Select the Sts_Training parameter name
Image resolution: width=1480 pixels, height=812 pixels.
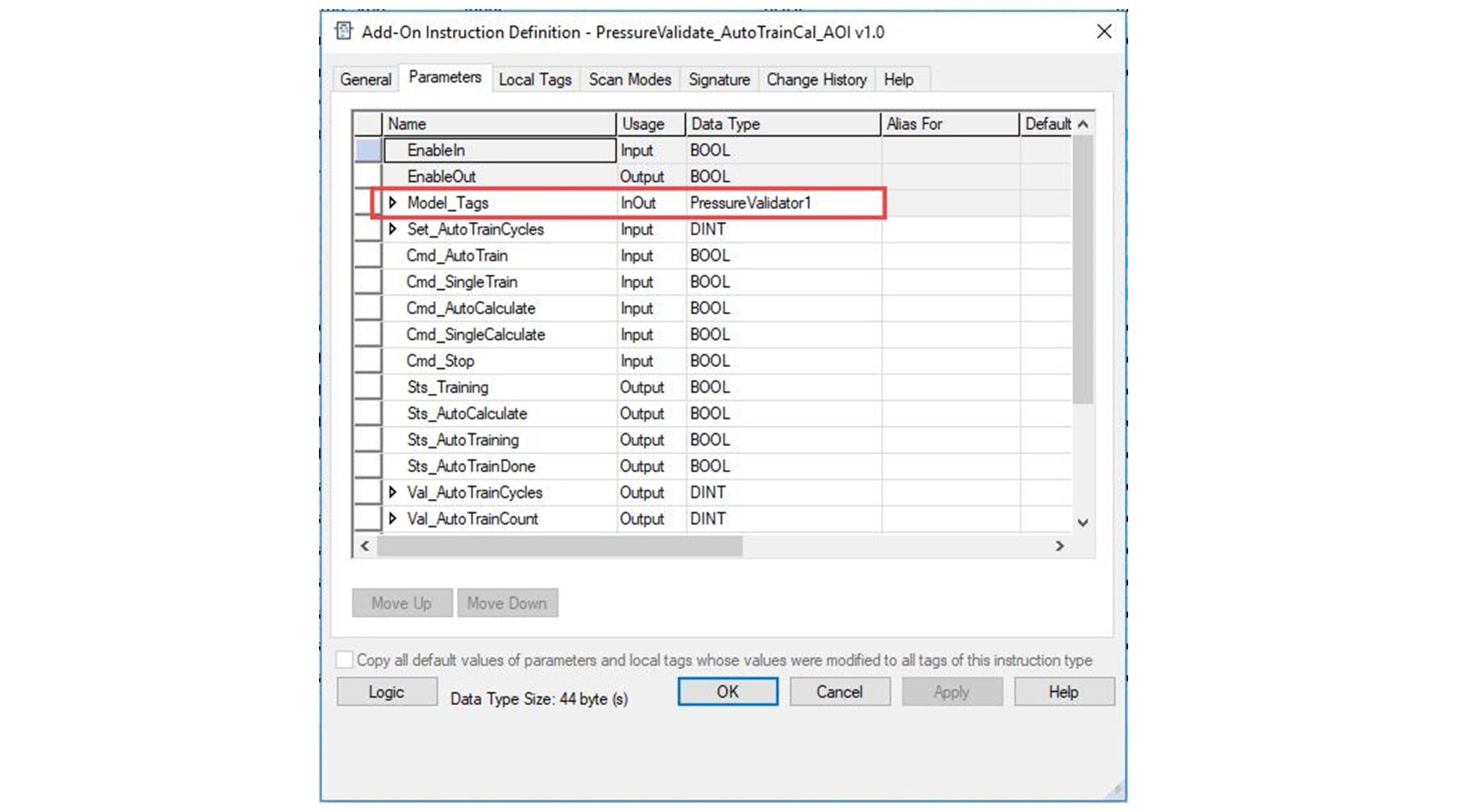pyautogui.click(x=448, y=387)
